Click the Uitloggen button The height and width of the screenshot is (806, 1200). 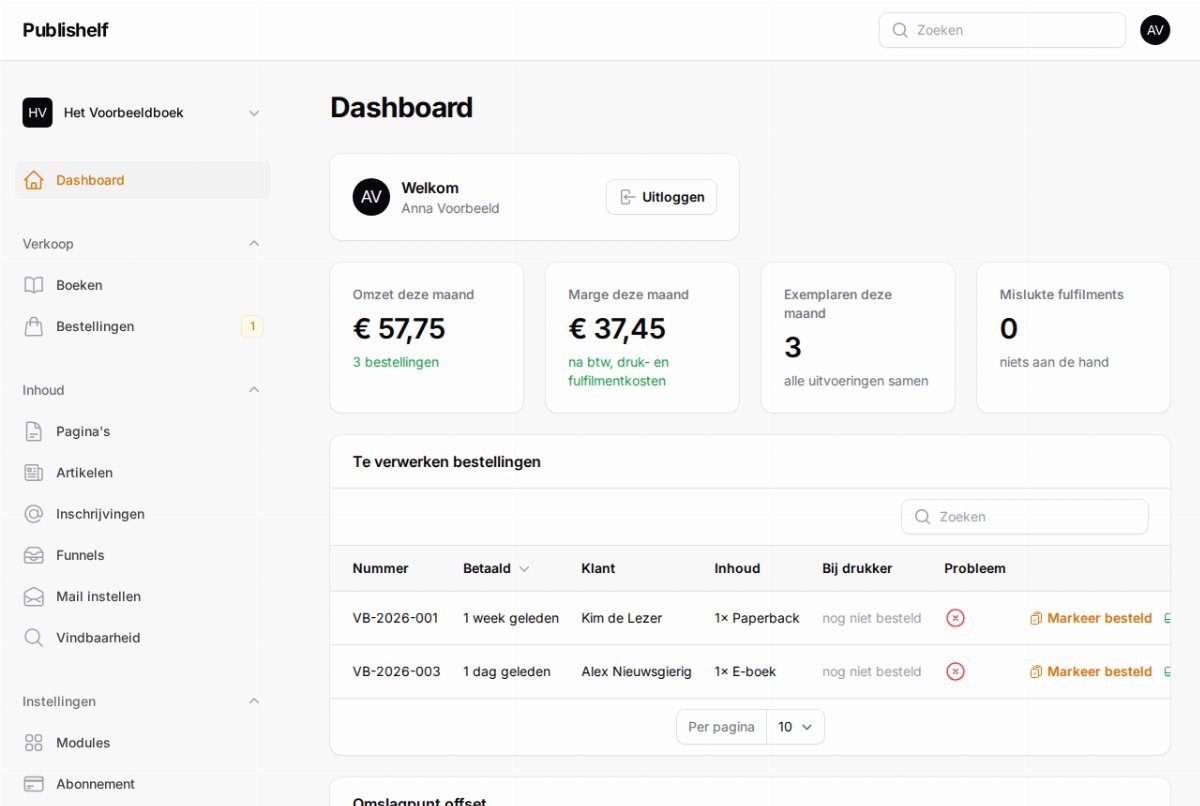click(x=661, y=197)
